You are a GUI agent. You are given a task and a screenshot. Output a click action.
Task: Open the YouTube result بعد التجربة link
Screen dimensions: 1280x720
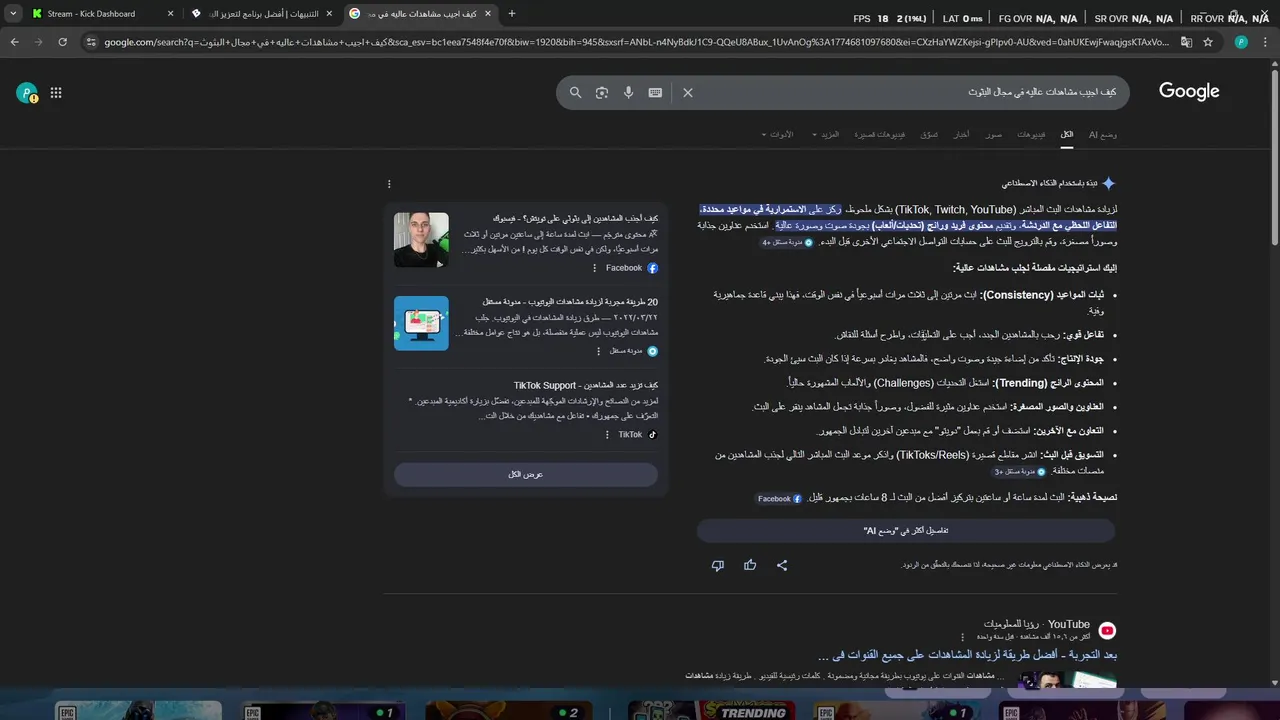pyautogui.click(x=967, y=656)
